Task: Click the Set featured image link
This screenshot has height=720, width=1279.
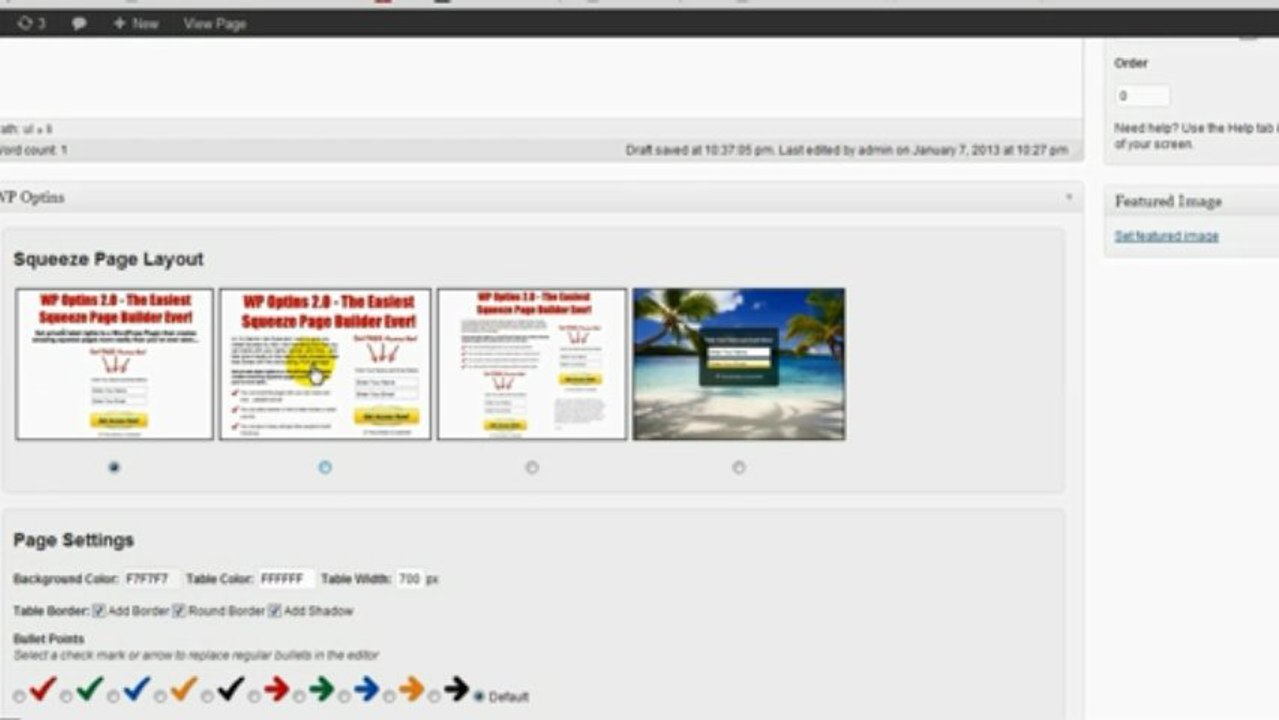Action: [1166, 236]
